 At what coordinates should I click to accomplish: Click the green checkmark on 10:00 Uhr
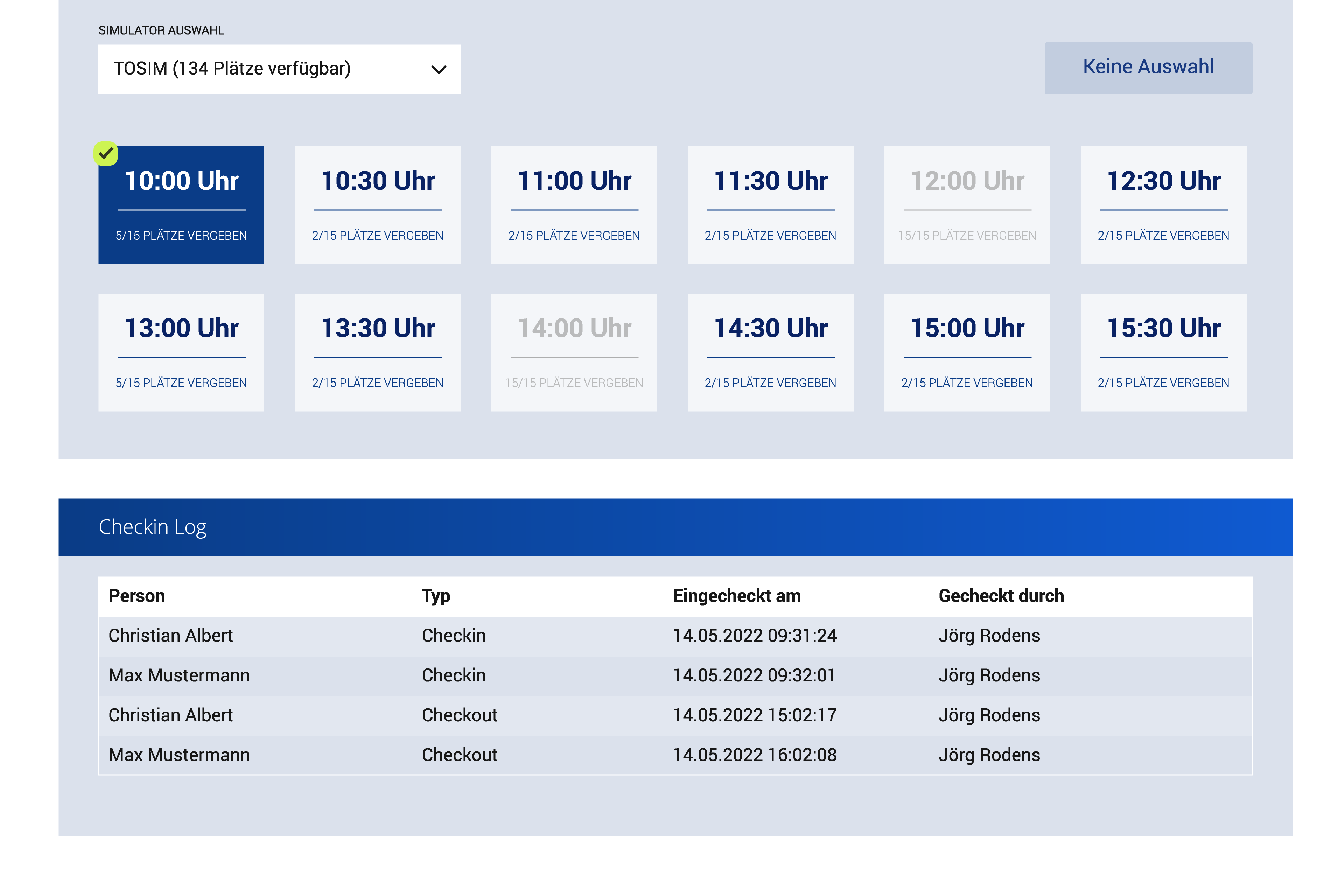coord(106,153)
